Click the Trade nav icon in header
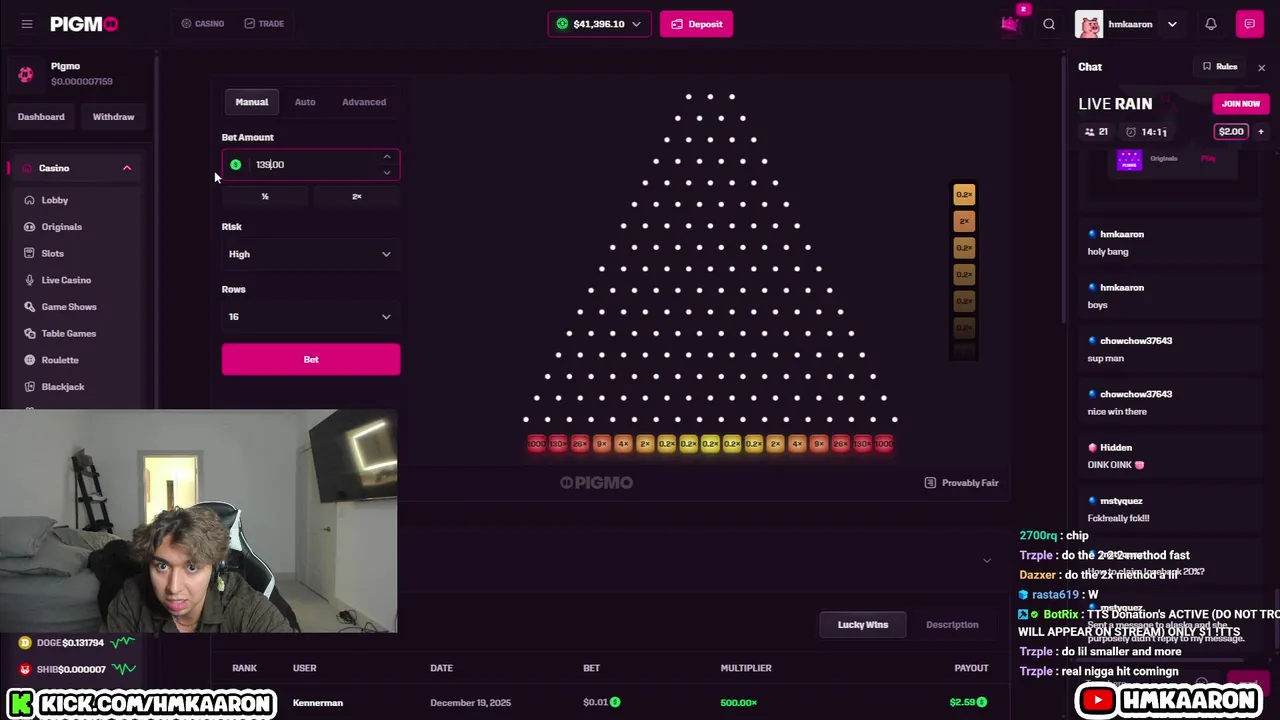1280x720 pixels. click(x=249, y=24)
